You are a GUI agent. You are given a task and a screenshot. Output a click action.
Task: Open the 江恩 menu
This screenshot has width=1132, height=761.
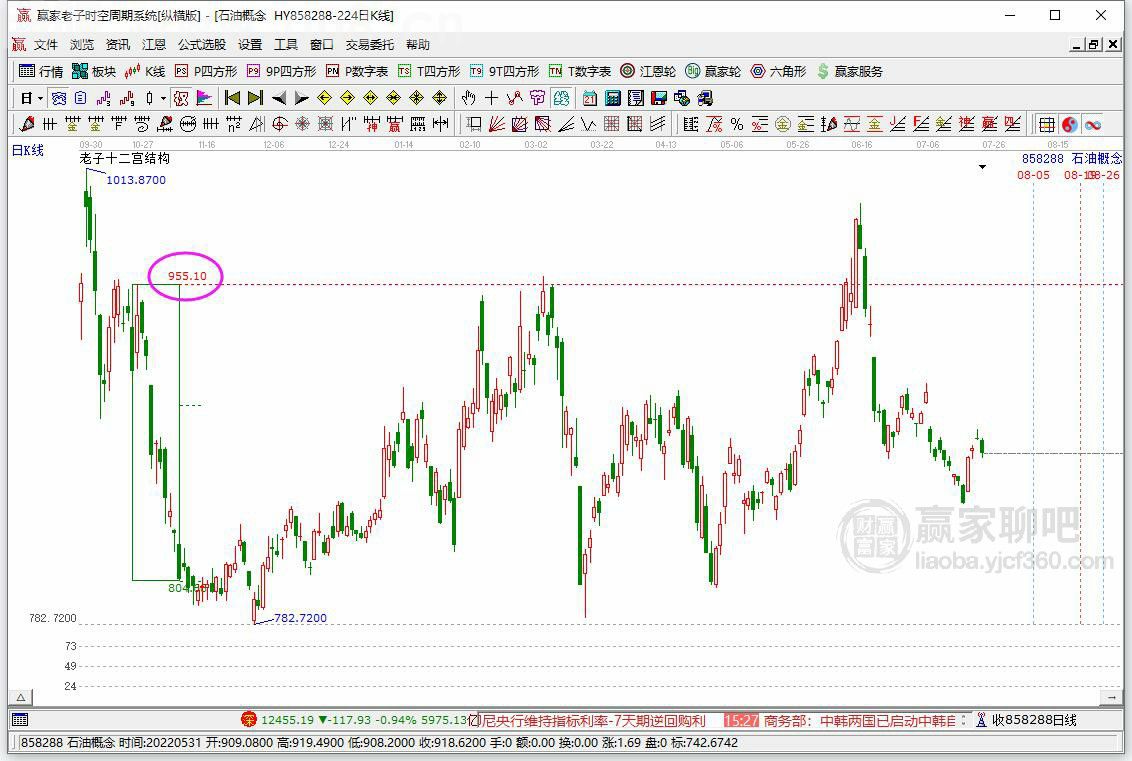[x=154, y=45]
